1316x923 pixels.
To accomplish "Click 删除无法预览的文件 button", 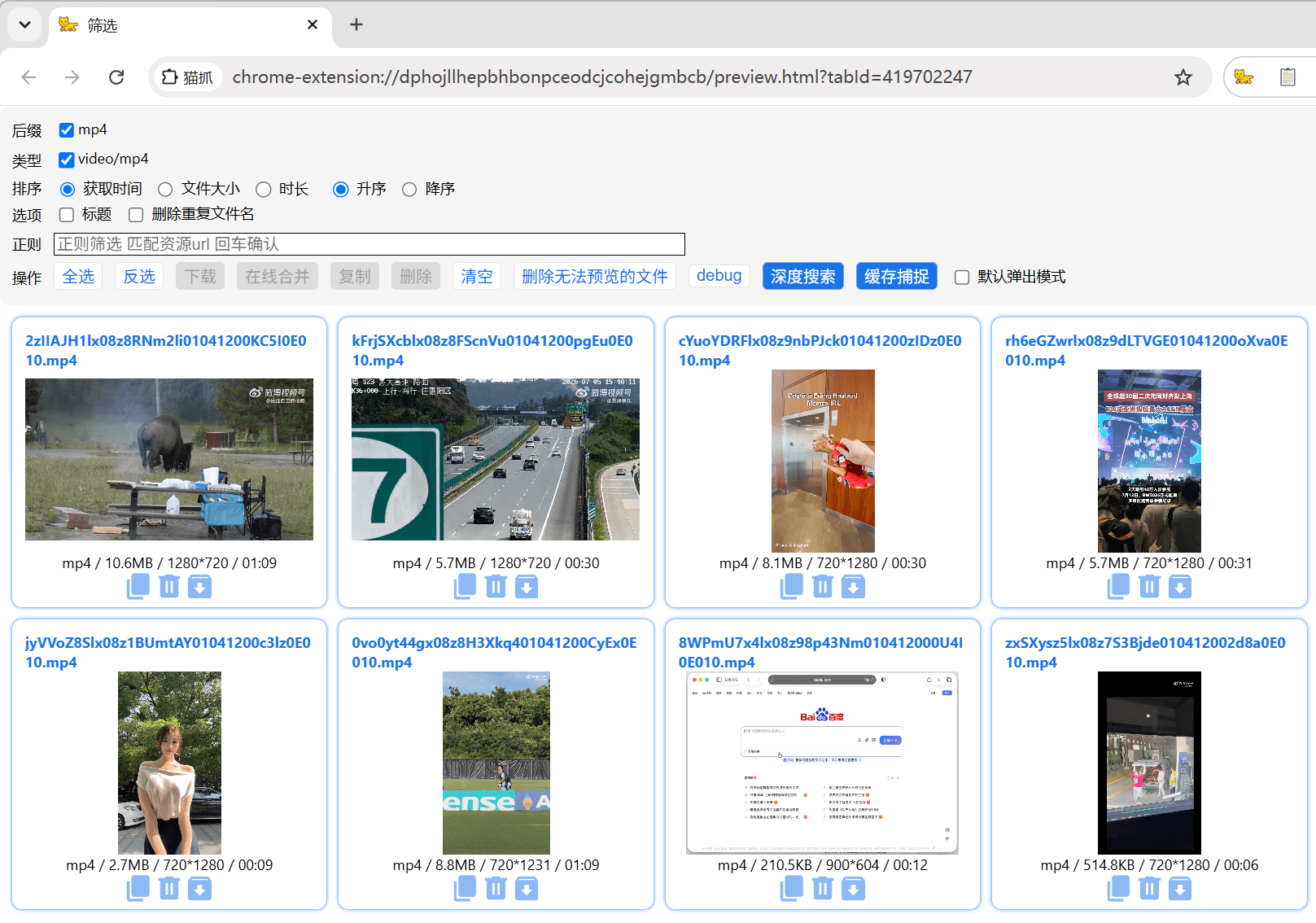I will tap(595, 277).
